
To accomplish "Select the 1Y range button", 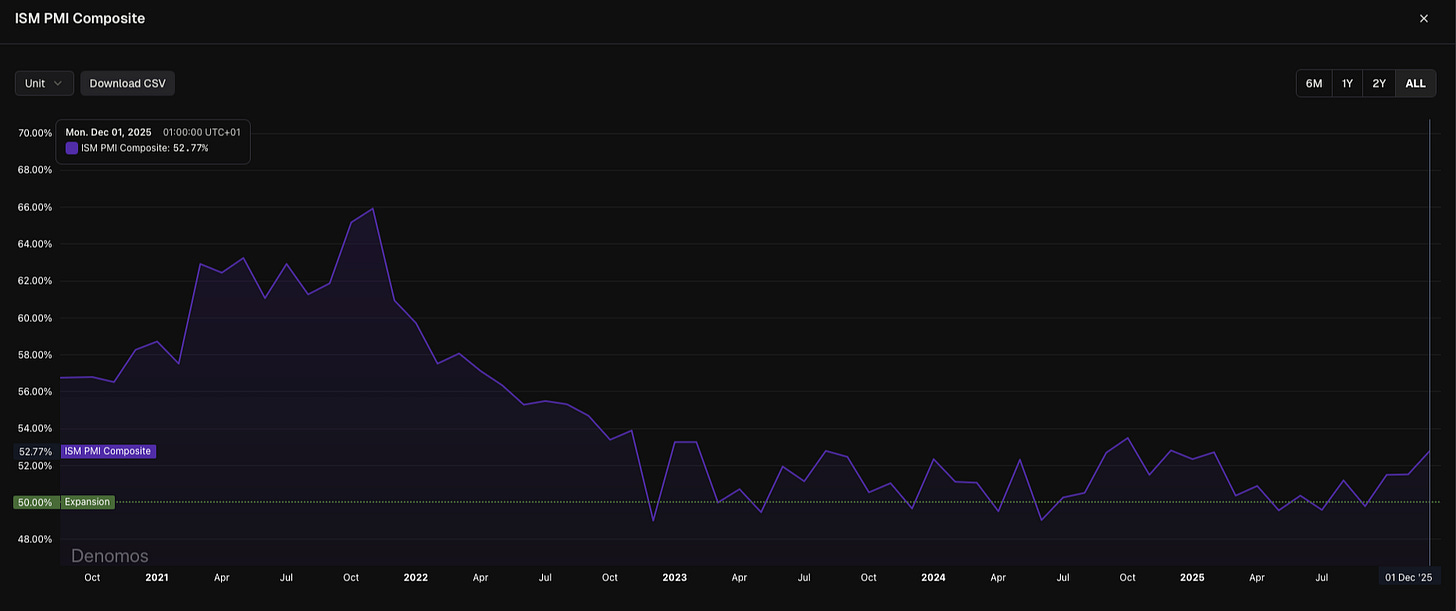I will pos(1346,83).
